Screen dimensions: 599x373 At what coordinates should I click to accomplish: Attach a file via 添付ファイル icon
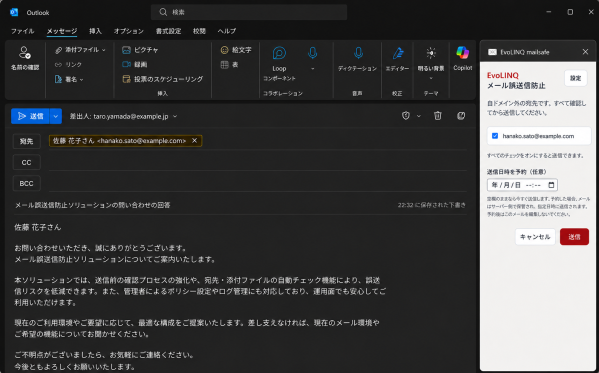coord(58,50)
